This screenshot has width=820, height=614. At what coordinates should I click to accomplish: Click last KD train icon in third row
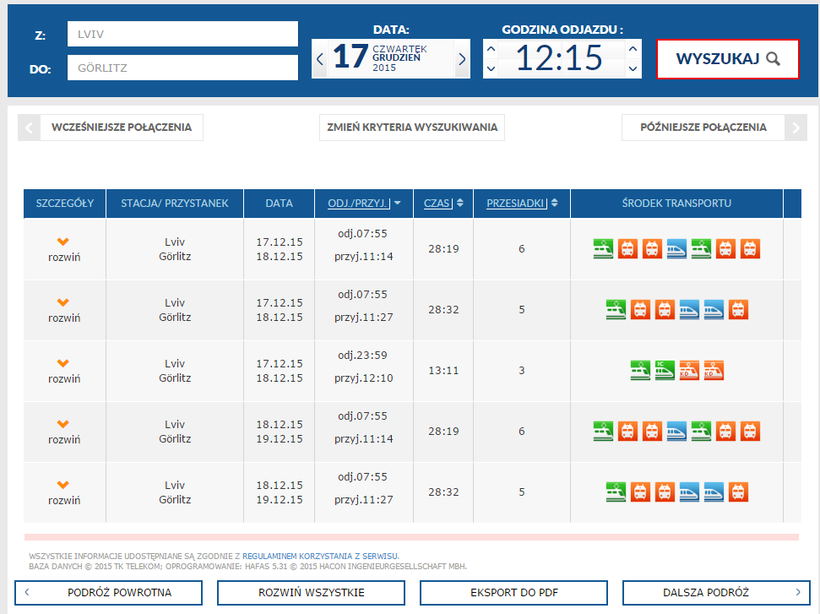713,370
